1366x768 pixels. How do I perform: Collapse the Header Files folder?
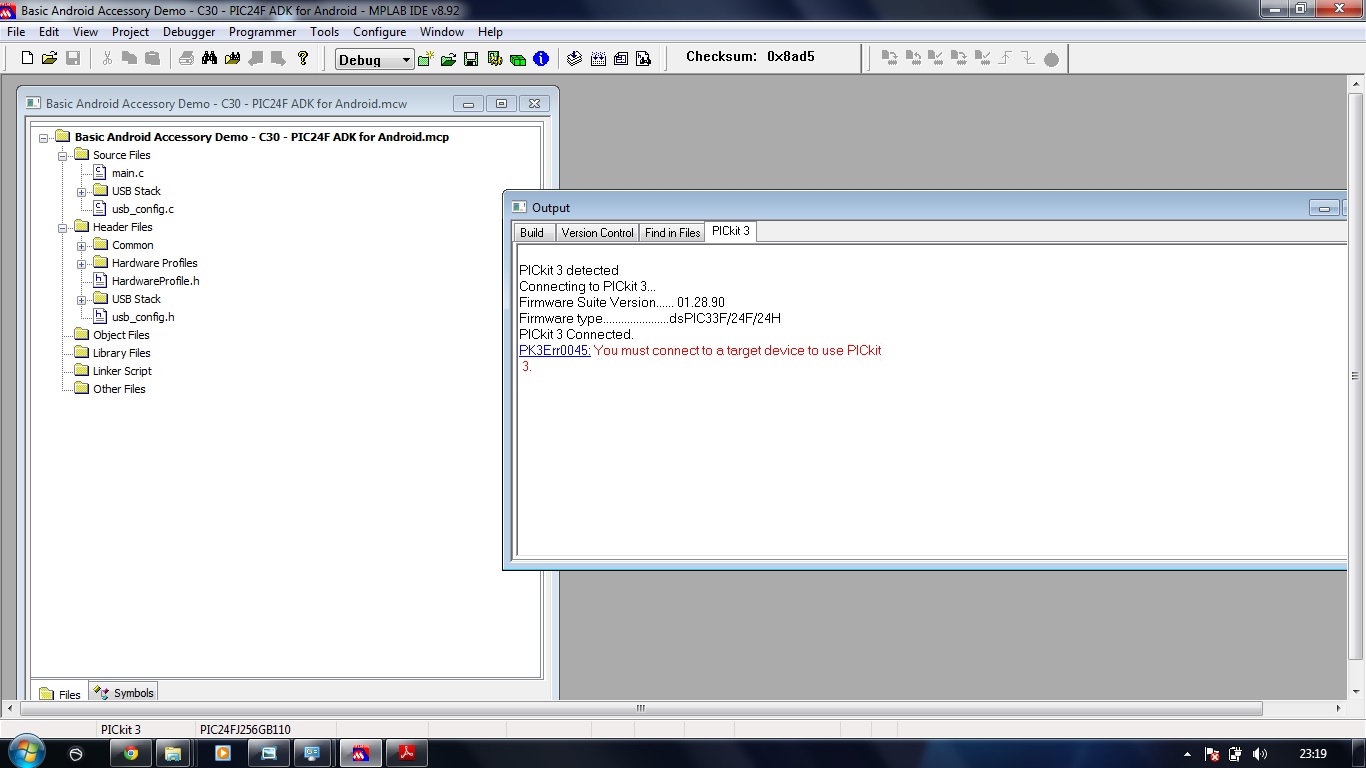coord(63,228)
